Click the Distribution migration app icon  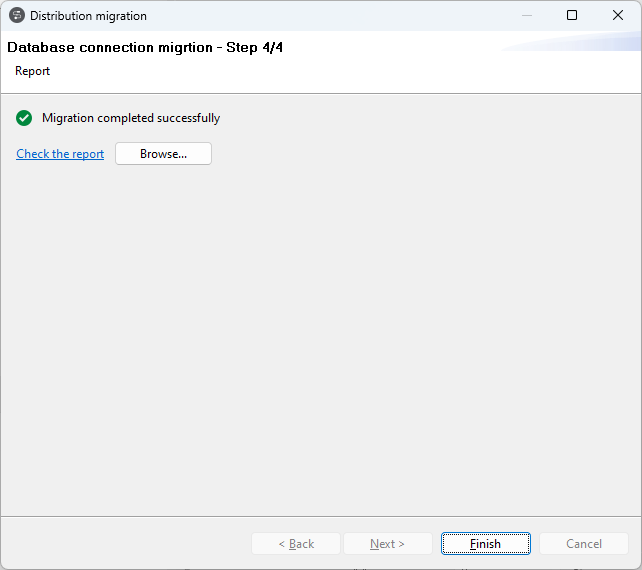click(x=17, y=16)
